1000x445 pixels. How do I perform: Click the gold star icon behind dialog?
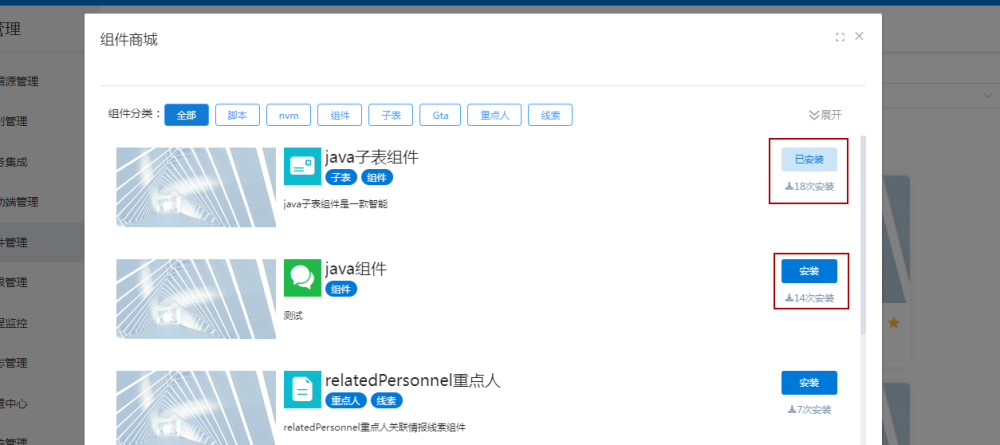(x=894, y=323)
